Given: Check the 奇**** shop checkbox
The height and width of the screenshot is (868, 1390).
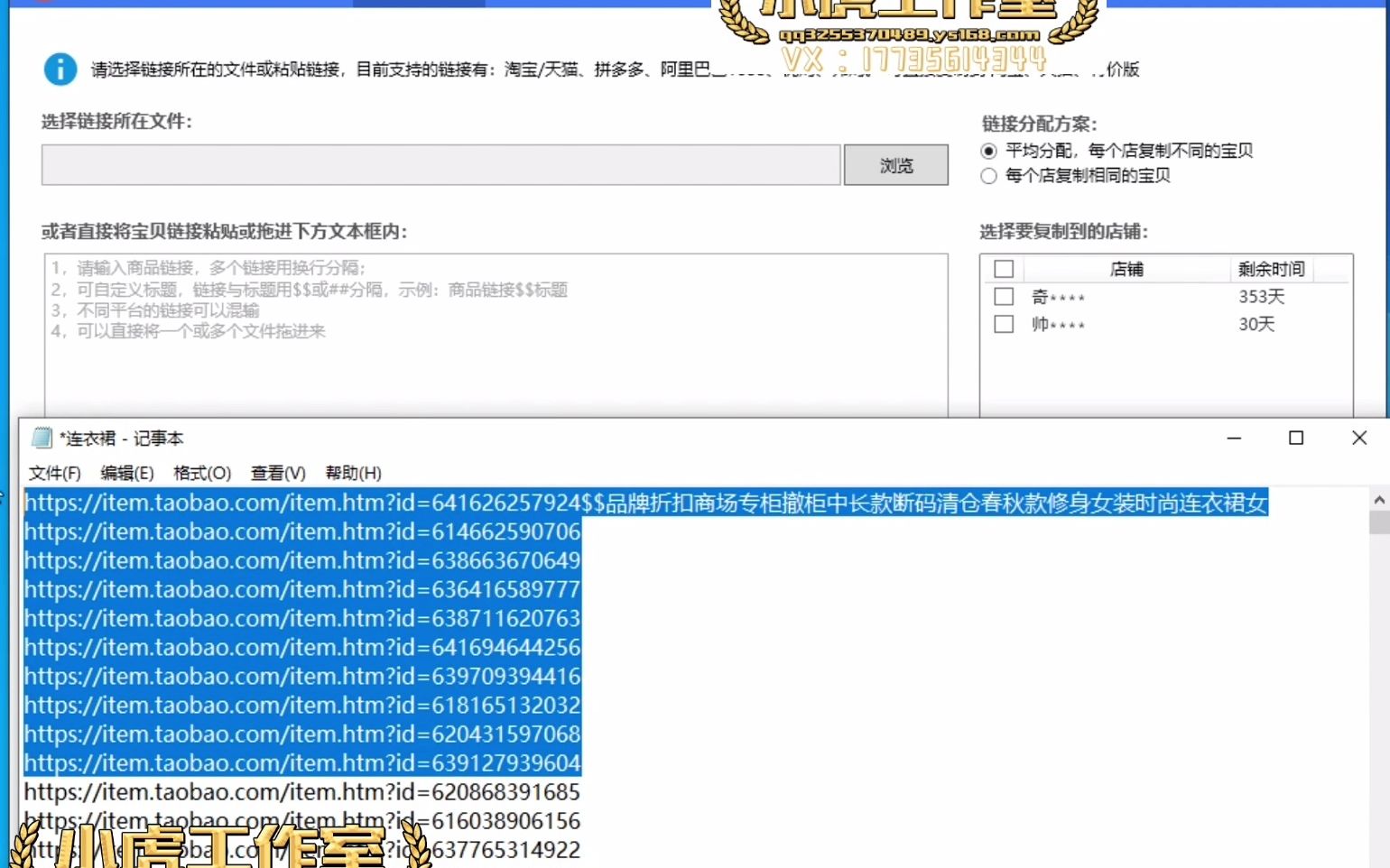Looking at the screenshot, I should pyautogui.click(x=1004, y=296).
